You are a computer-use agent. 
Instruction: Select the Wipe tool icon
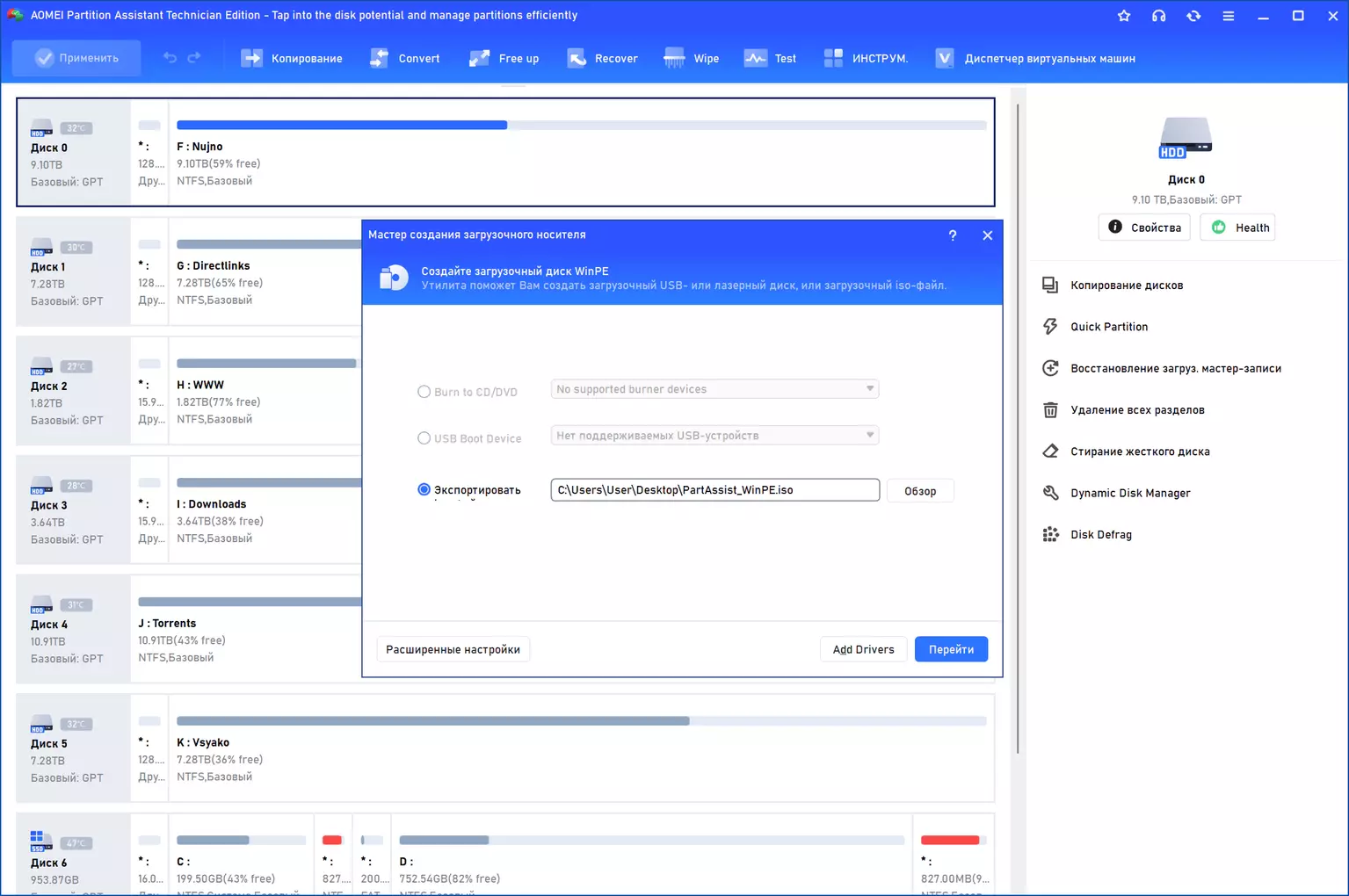click(x=674, y=58)
